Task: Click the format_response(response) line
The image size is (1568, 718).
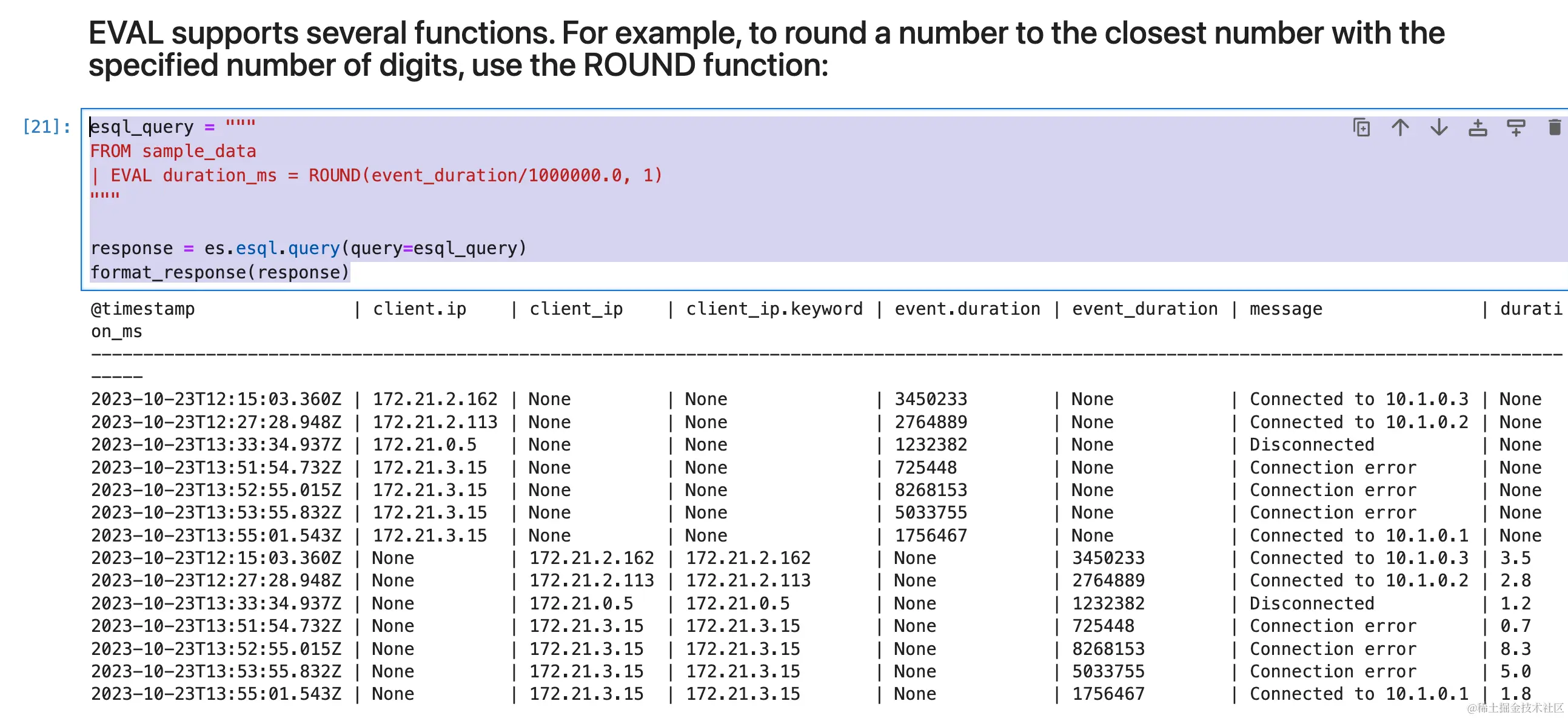Action: 219,272
